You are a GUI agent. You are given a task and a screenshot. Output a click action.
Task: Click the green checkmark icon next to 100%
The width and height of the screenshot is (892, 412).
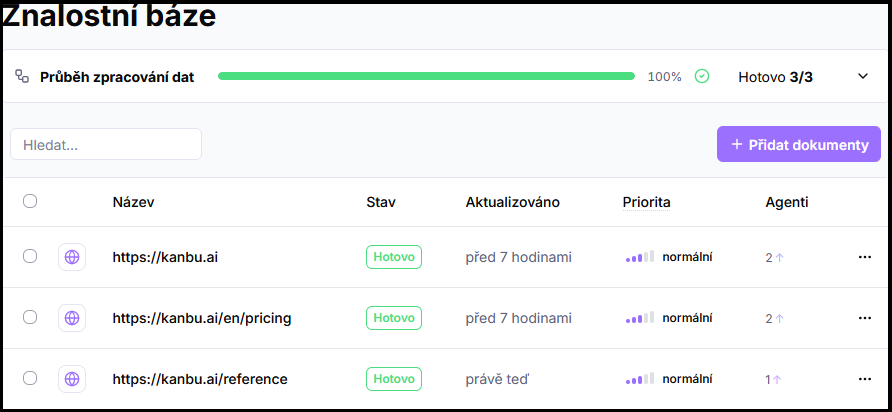pyautogui.click(x=702, y=76)
